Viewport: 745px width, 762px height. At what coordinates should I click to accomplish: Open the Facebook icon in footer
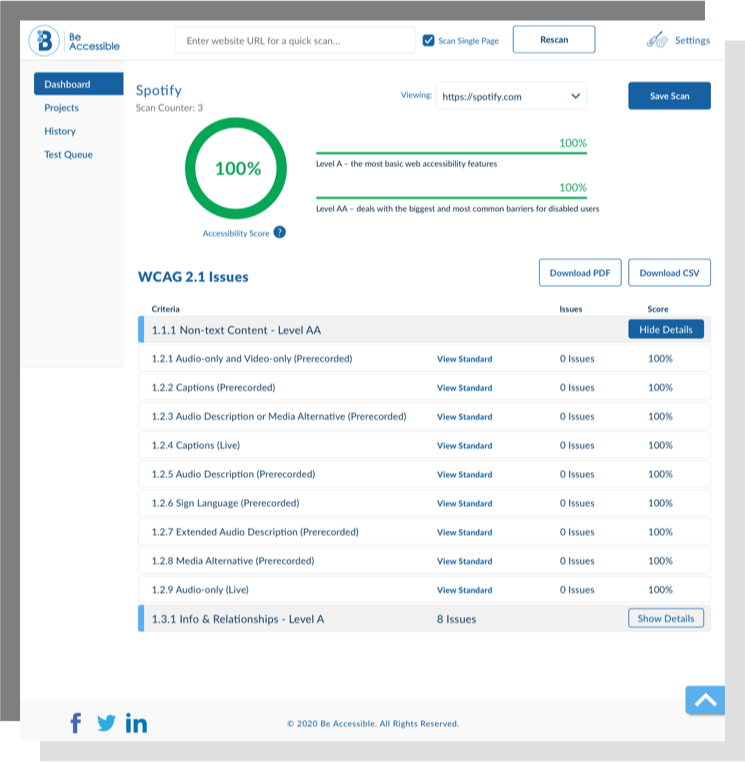[x=76, y=723]
